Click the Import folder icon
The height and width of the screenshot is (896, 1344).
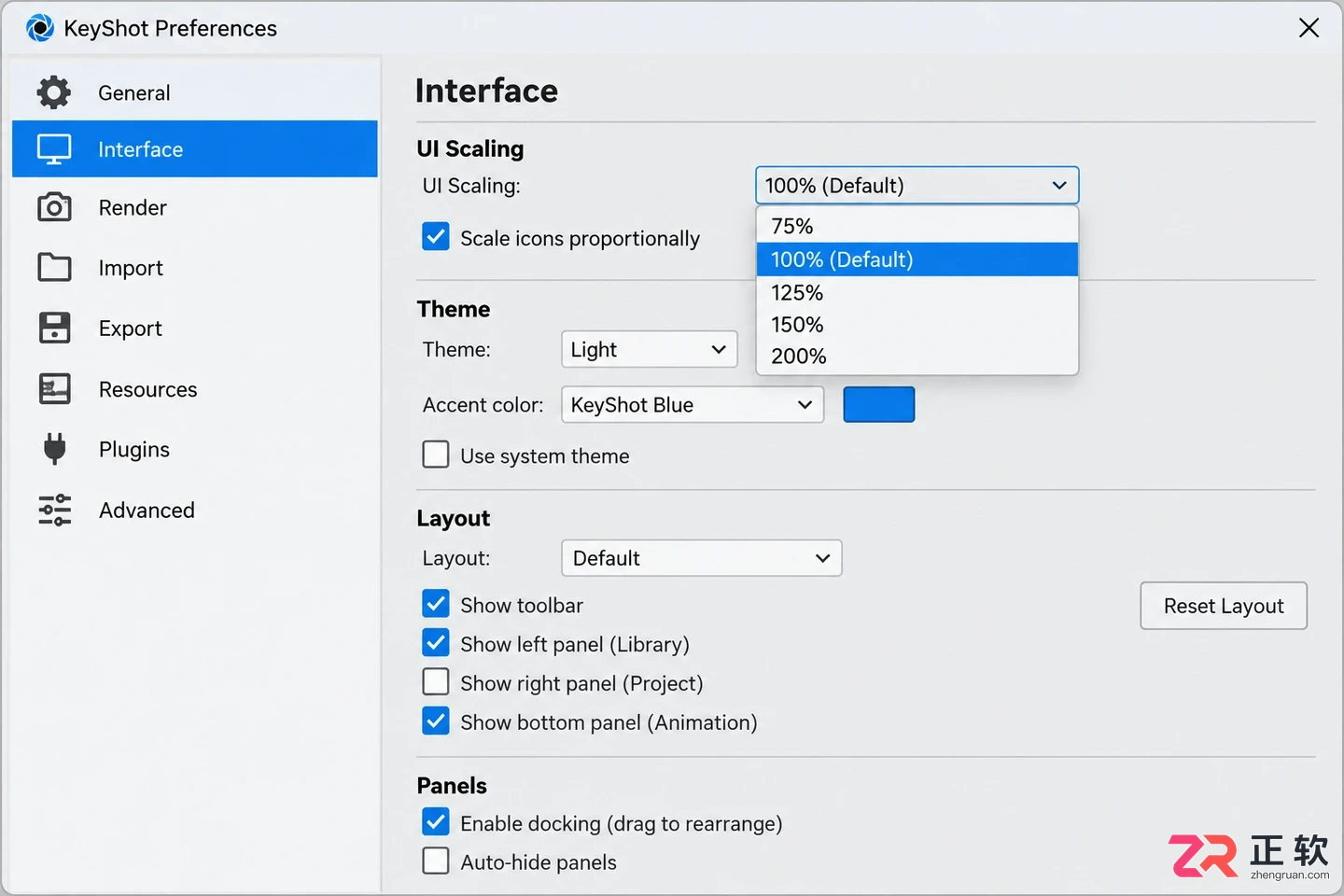point(54,267)
